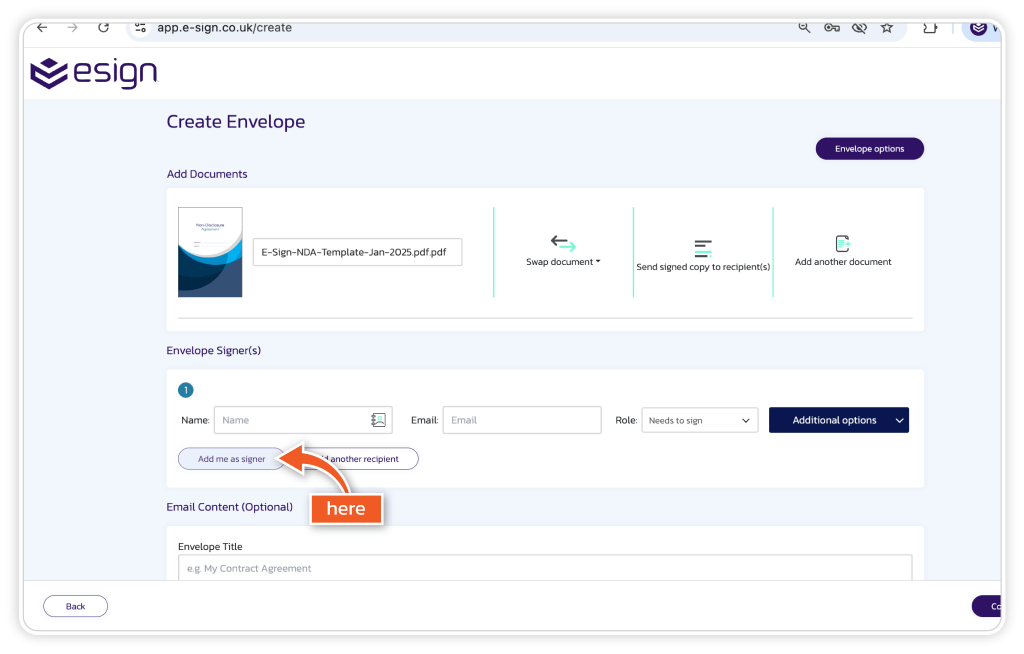The image size is (1024, 654).
Task: Click the signer Email input field
Action: tap(521, 420)
